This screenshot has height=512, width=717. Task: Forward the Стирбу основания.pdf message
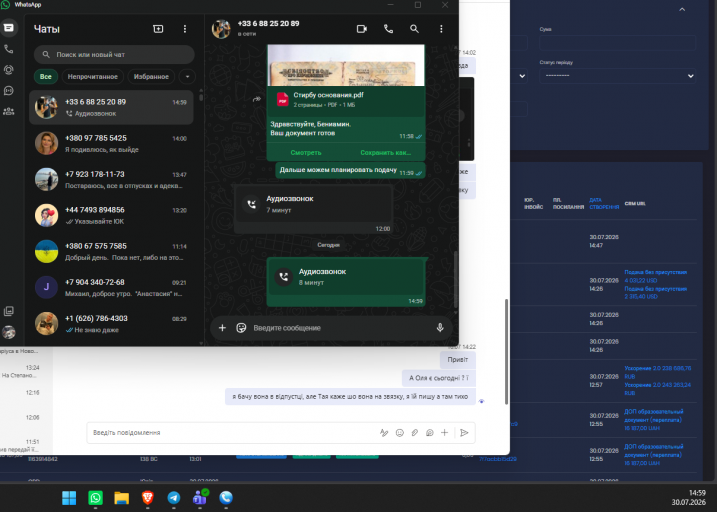coord(257,99)
